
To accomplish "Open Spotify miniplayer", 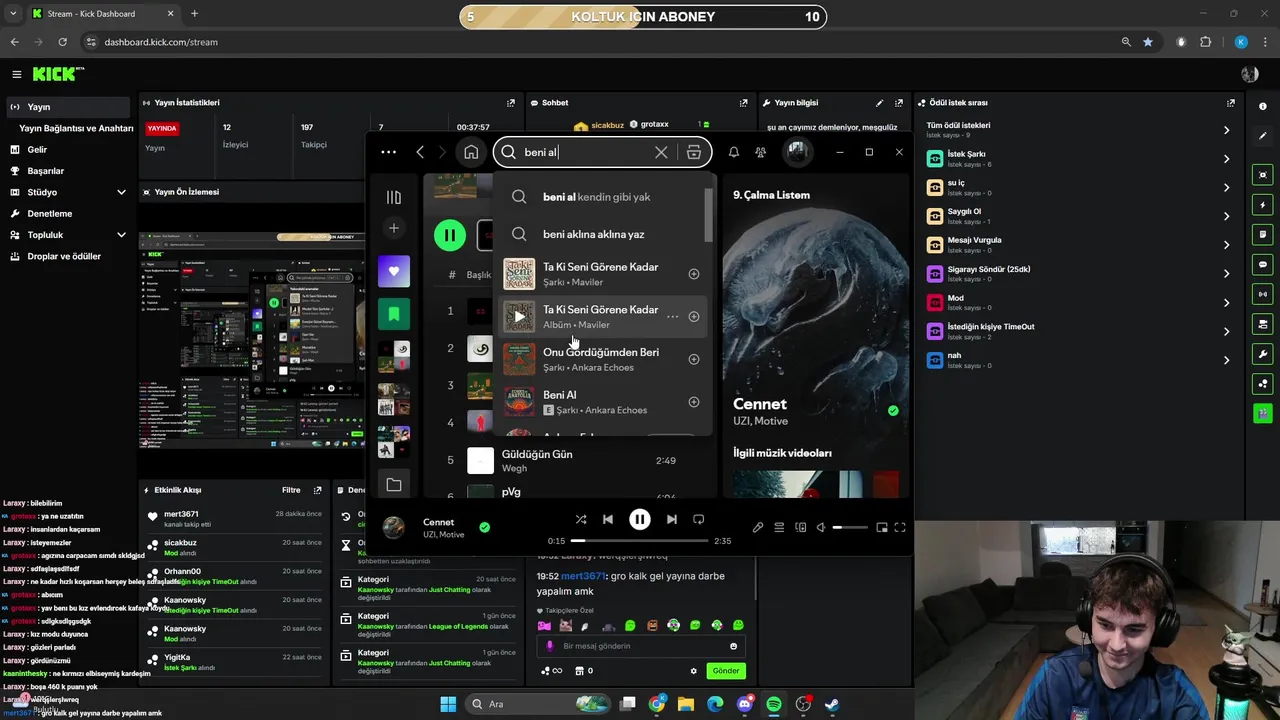I will point(882,527).
